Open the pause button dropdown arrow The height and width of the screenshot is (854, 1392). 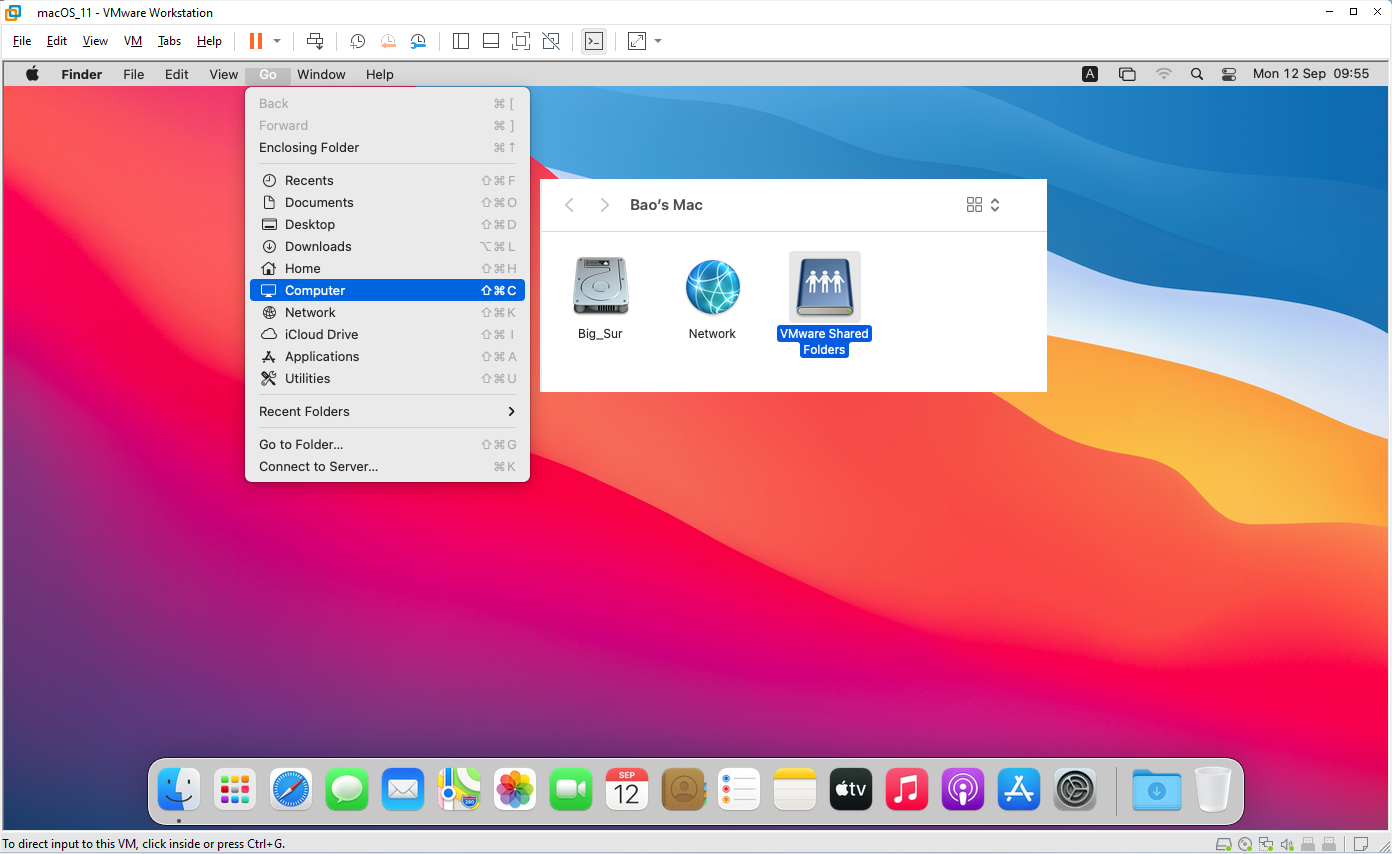point(277,41)
